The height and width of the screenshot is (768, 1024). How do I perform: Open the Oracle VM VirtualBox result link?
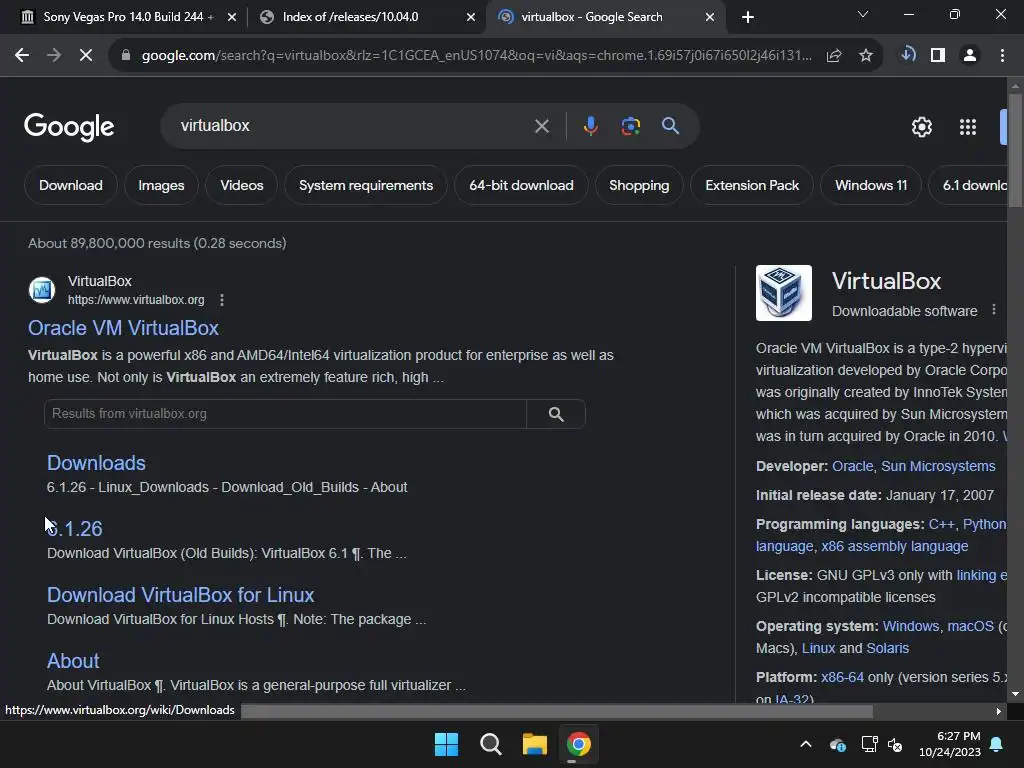coord(123,328)
